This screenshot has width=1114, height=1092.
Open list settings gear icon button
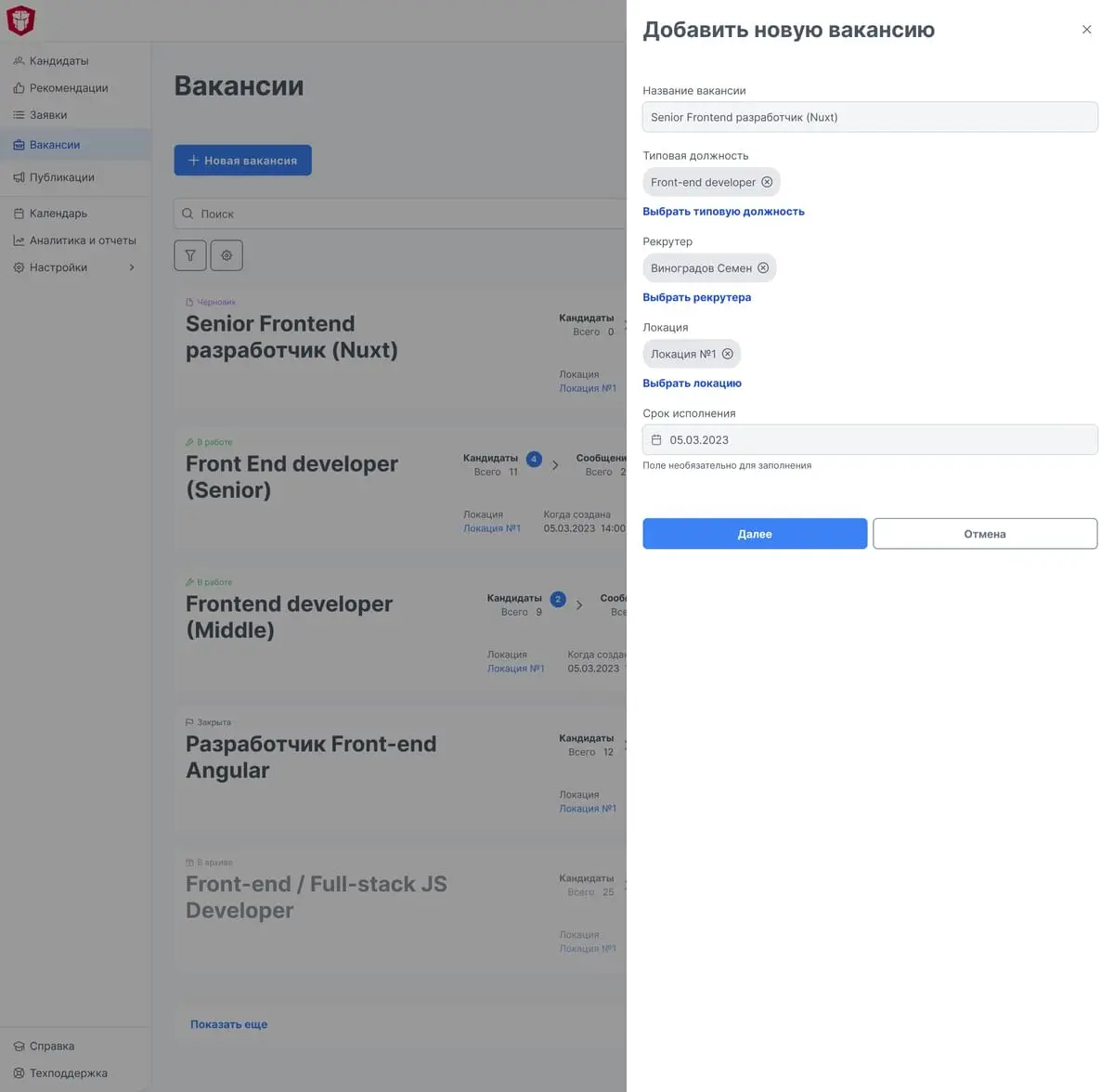tap(227, 255)
